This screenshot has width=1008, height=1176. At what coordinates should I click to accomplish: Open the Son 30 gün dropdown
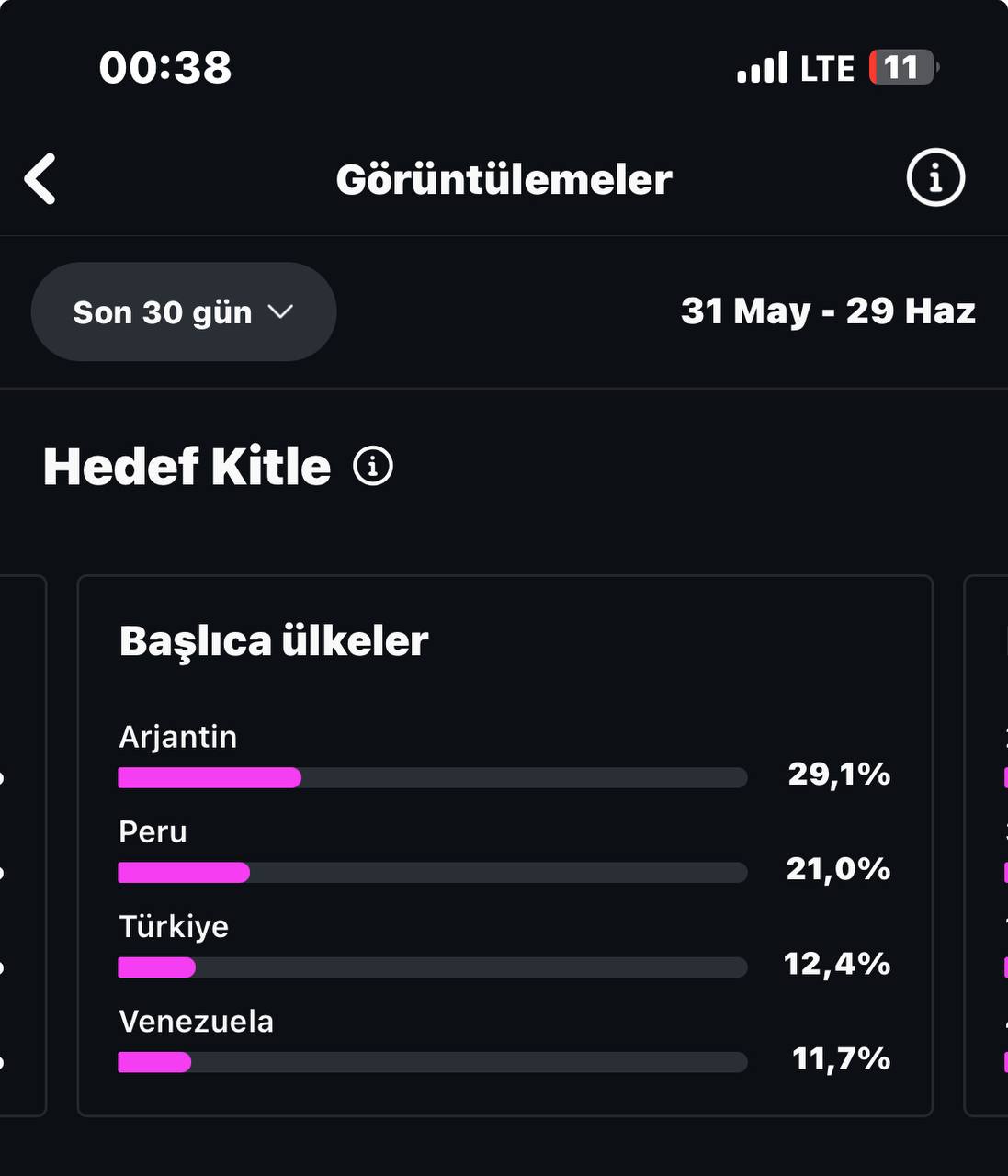tap(184, 311)
